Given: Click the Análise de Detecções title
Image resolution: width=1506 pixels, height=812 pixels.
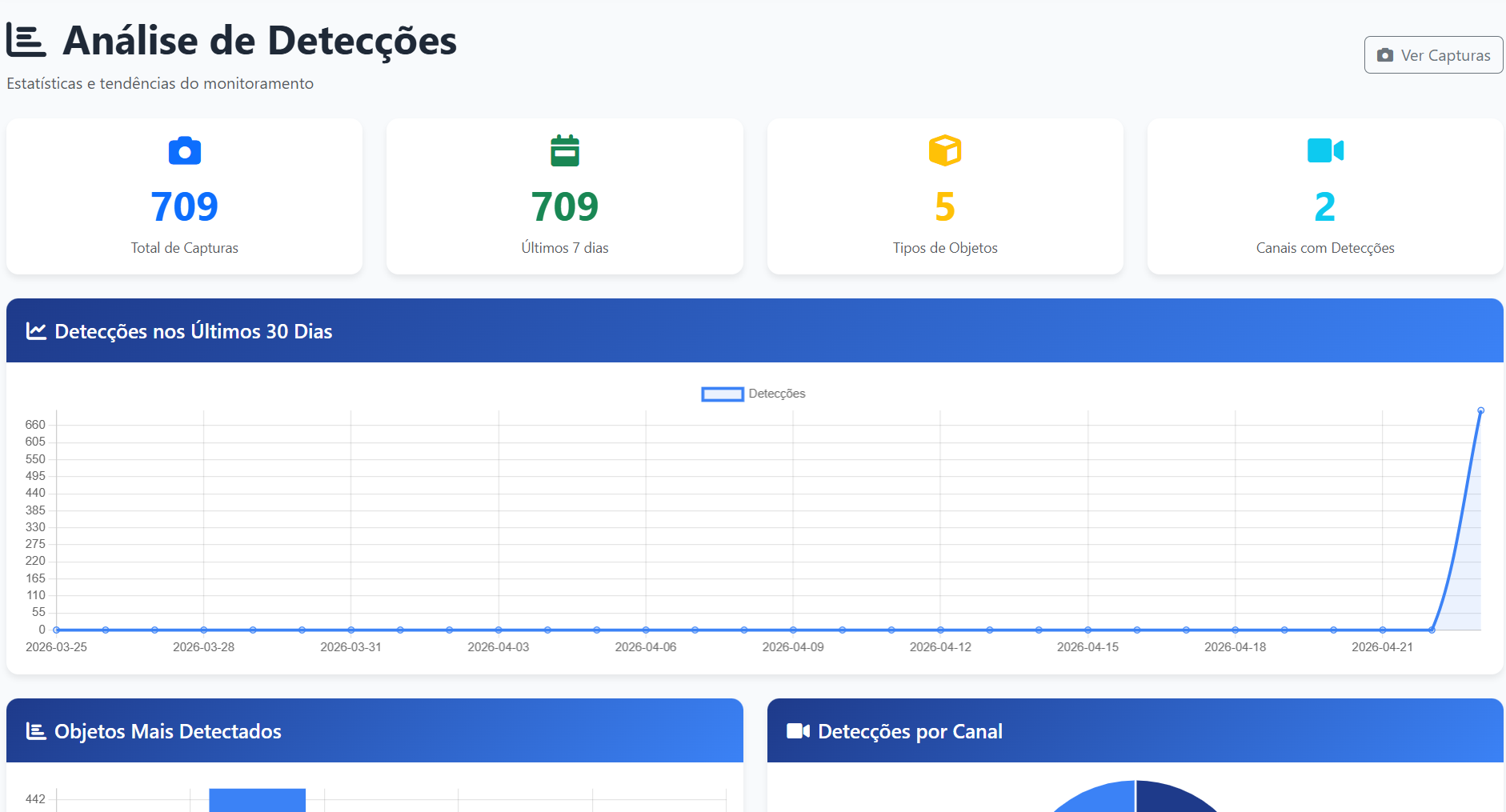Looking at the screenshot, I should pyautogui.click(x=258, y=41).
